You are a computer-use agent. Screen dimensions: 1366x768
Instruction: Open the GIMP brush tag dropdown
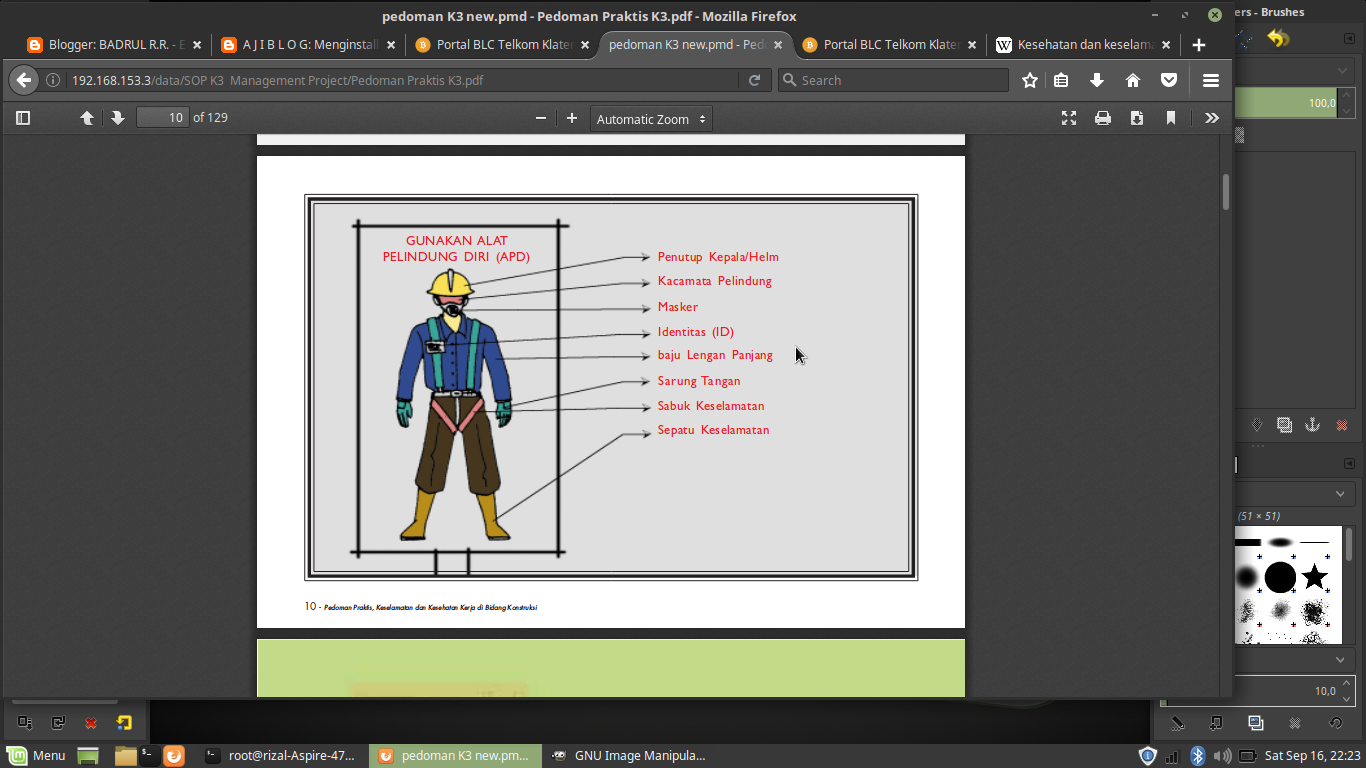1294,660
